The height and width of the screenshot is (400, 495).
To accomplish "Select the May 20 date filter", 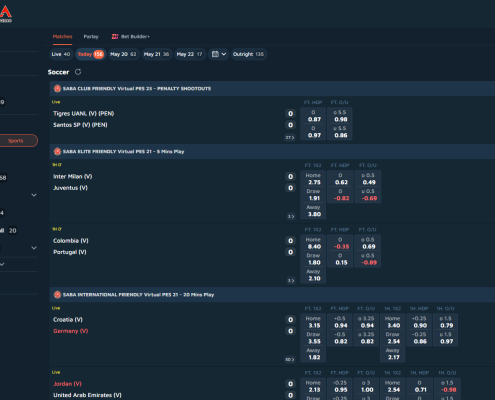I will (123, 54).
